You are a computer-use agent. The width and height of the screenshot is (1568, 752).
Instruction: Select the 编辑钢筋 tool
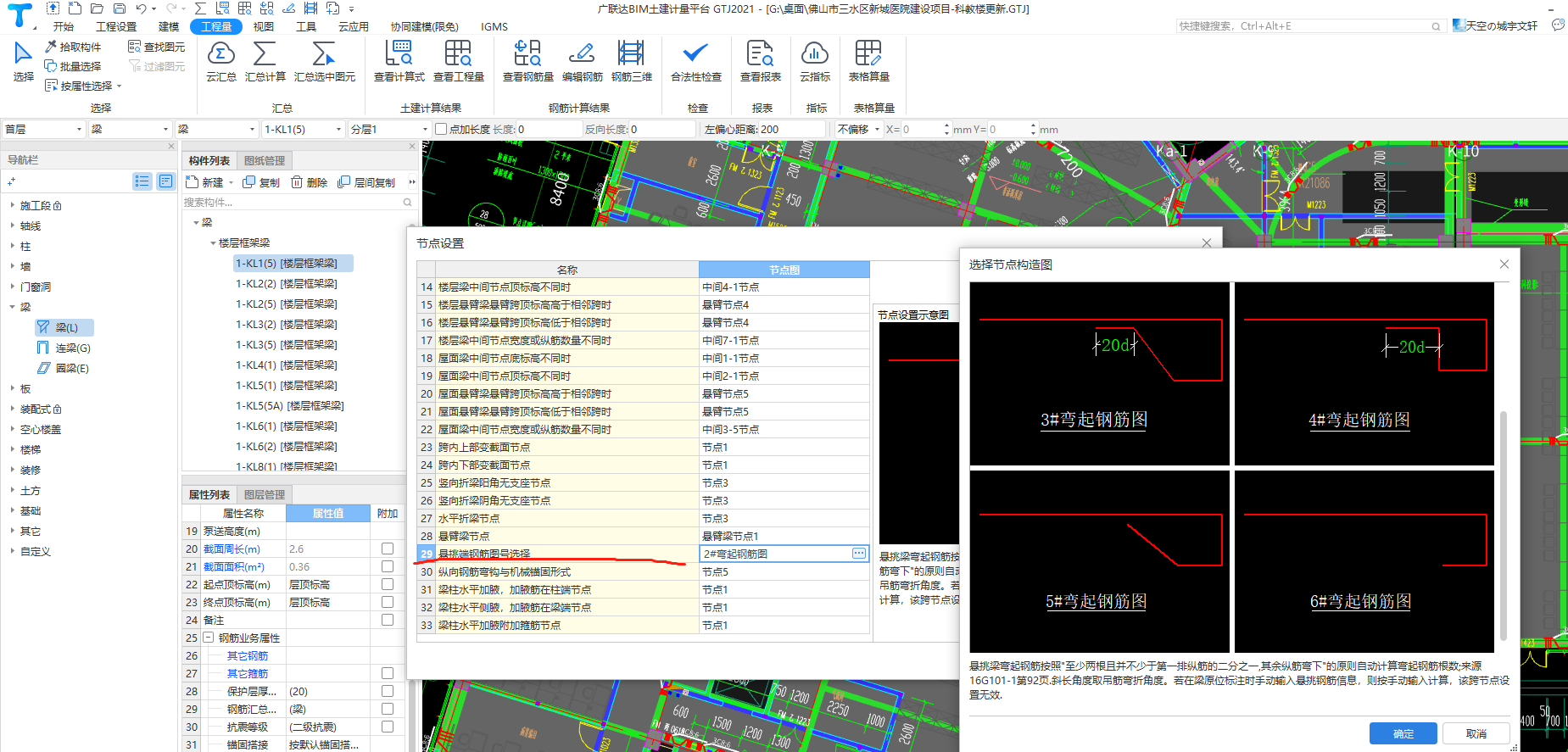pyautogui.click(x=582, y=61)
